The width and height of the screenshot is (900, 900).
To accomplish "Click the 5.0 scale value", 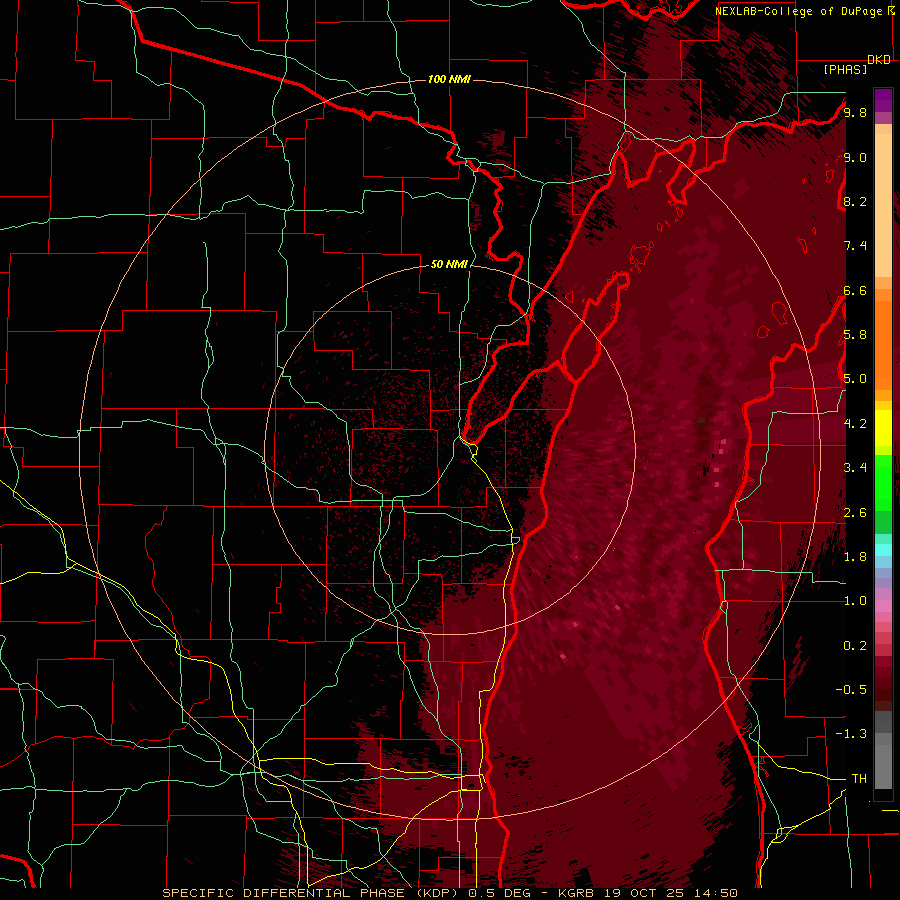I will (x=855, y=379).
